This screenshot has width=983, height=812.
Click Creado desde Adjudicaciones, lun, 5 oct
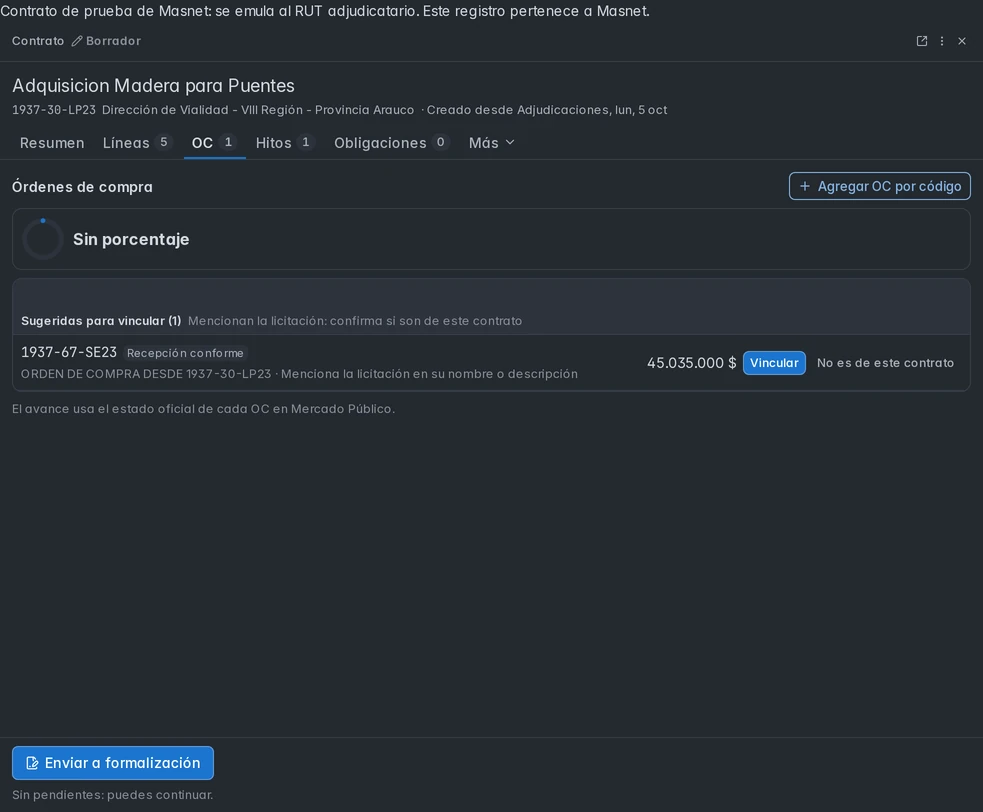547,110
